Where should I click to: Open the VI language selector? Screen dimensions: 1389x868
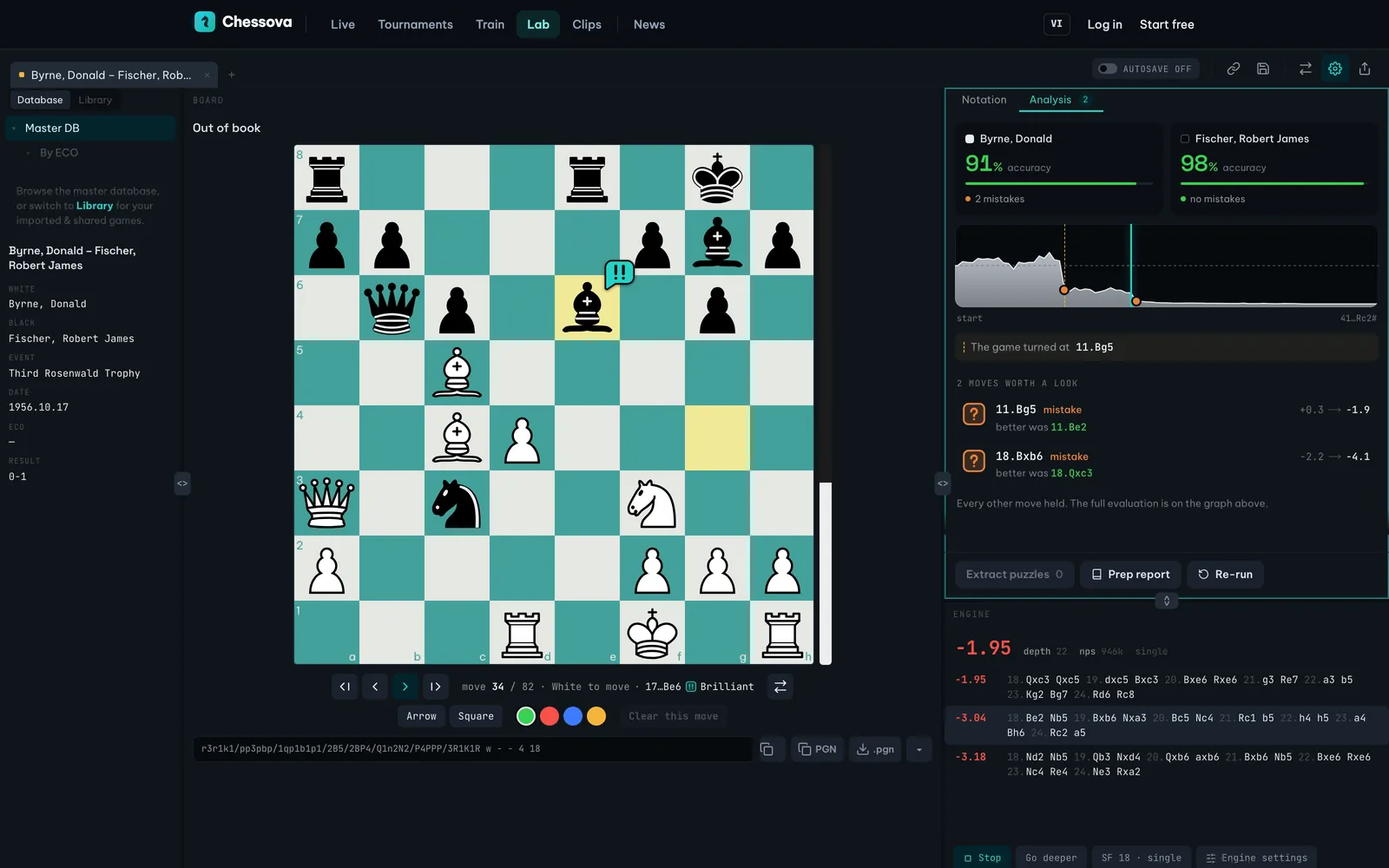(1057, 24)
